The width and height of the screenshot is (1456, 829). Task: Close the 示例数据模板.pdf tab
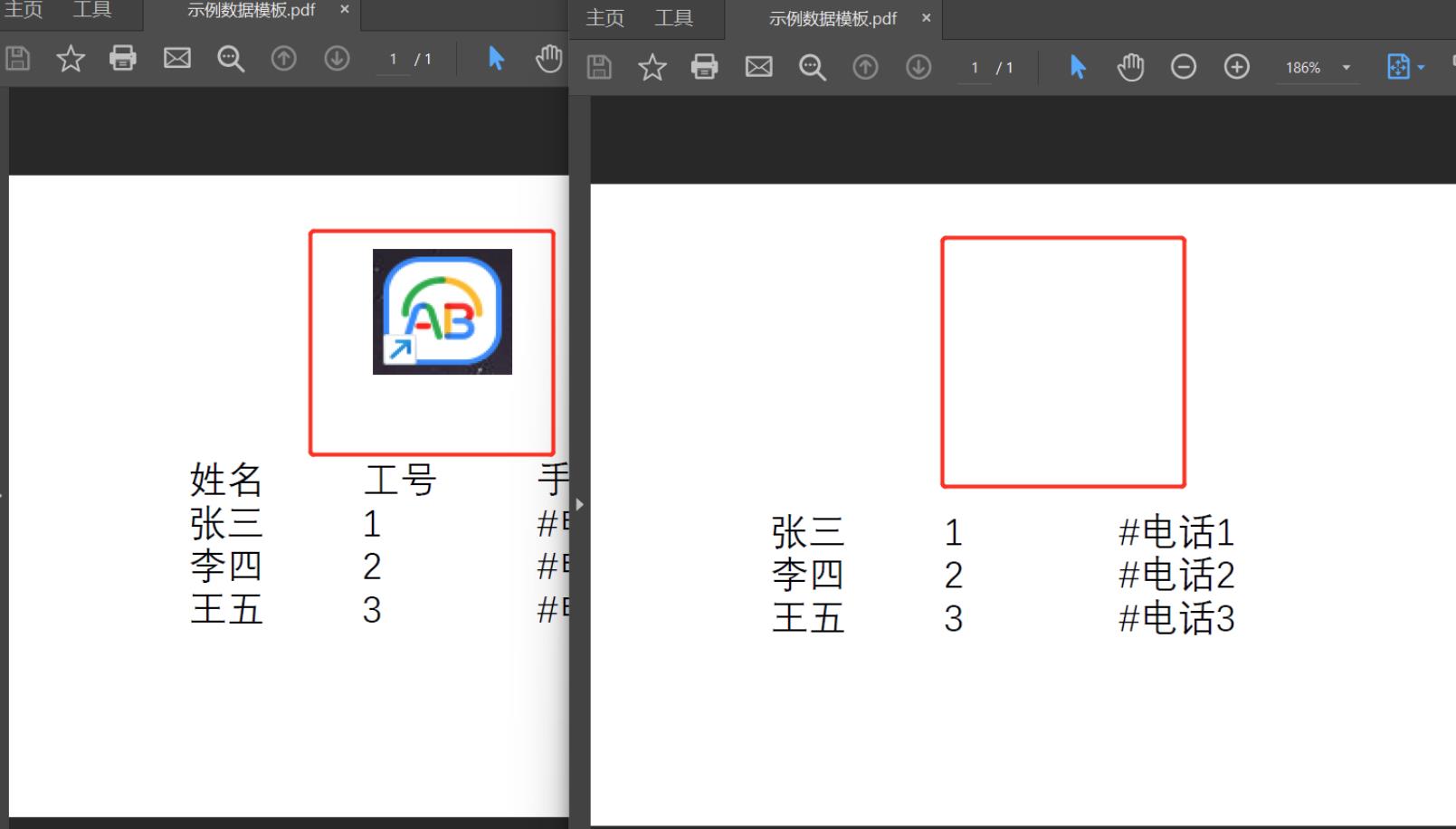[926, 17]
